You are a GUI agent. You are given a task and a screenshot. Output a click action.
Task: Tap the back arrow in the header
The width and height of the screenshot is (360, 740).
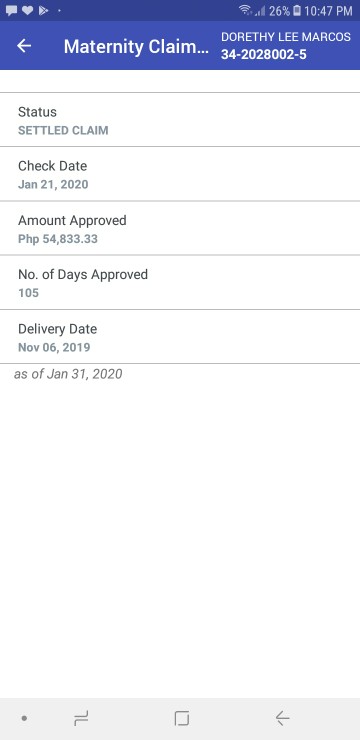(x=24, y=46)
